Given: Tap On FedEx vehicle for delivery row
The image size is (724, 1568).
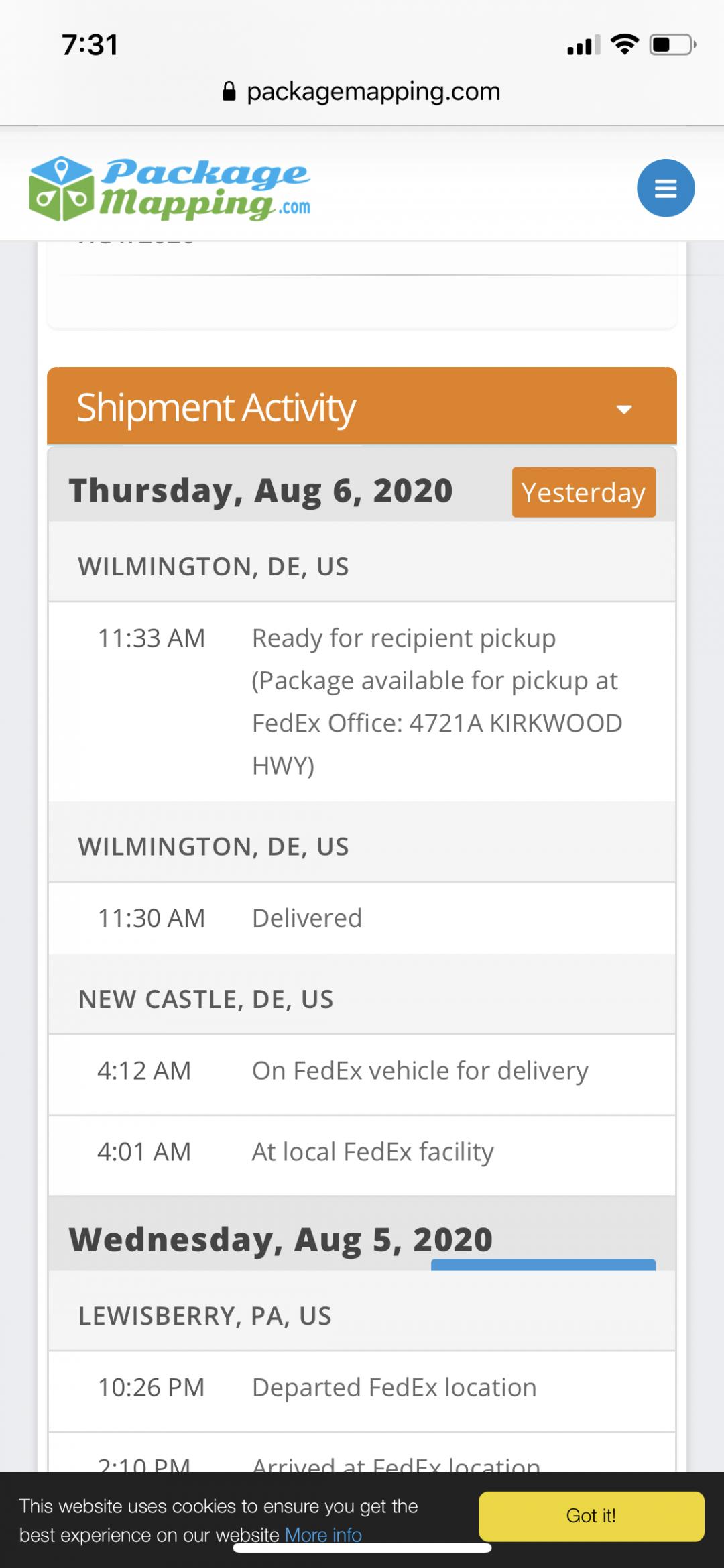Looking at the screenshot, I should click(x=420, y=1071).
